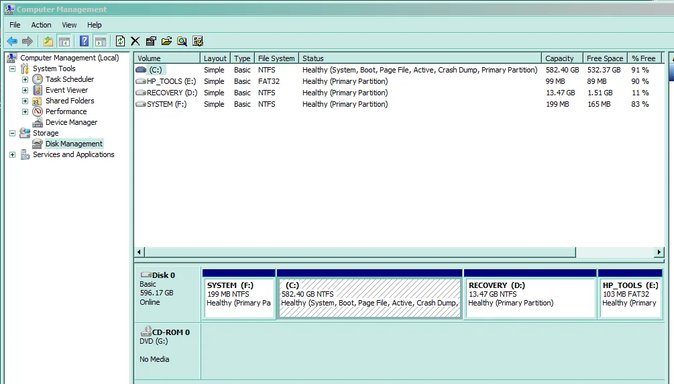Click the Explore magnifier toolbar icon
674x384 pixels.
[182, 41]
